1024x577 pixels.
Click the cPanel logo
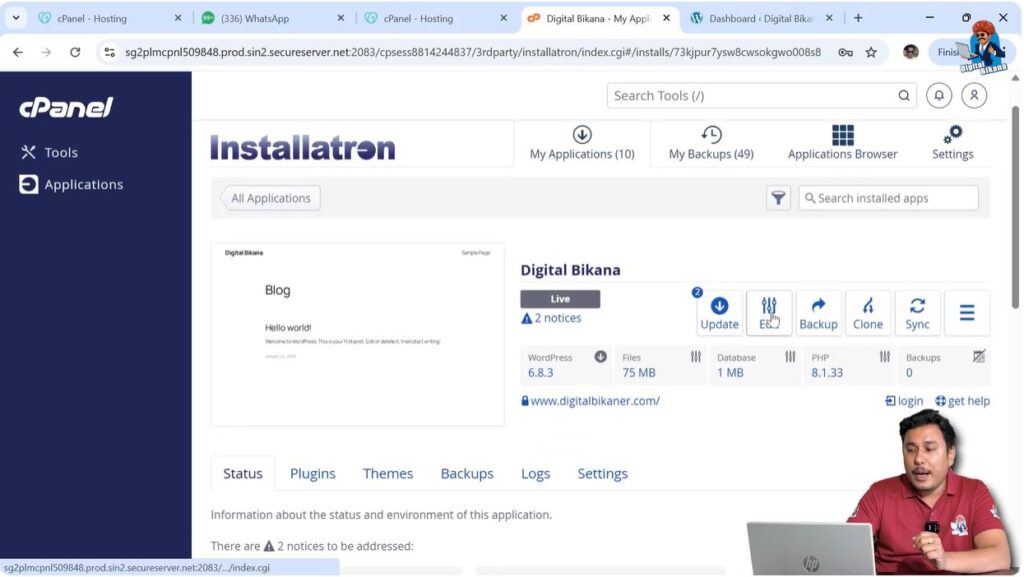click(x=66, y=108)
